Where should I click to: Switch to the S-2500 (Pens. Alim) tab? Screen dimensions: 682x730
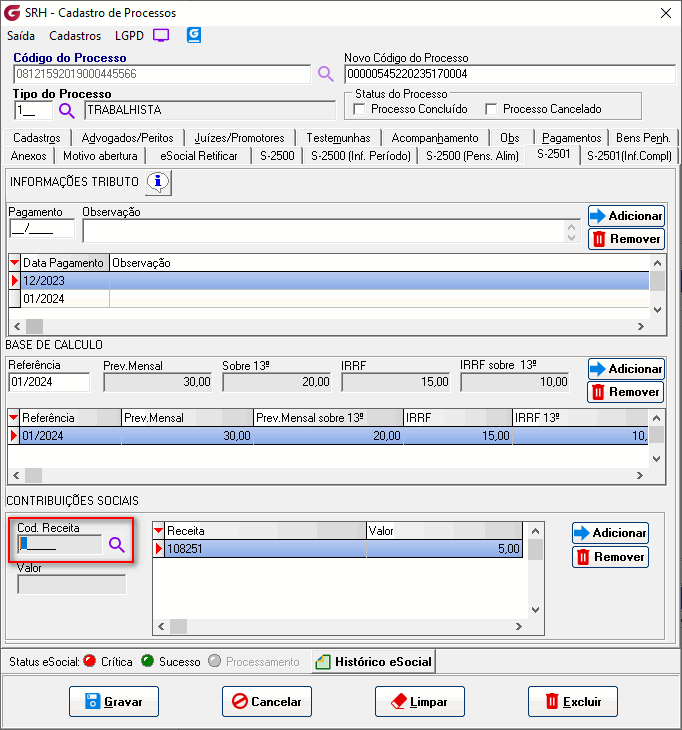pos(472,156)
